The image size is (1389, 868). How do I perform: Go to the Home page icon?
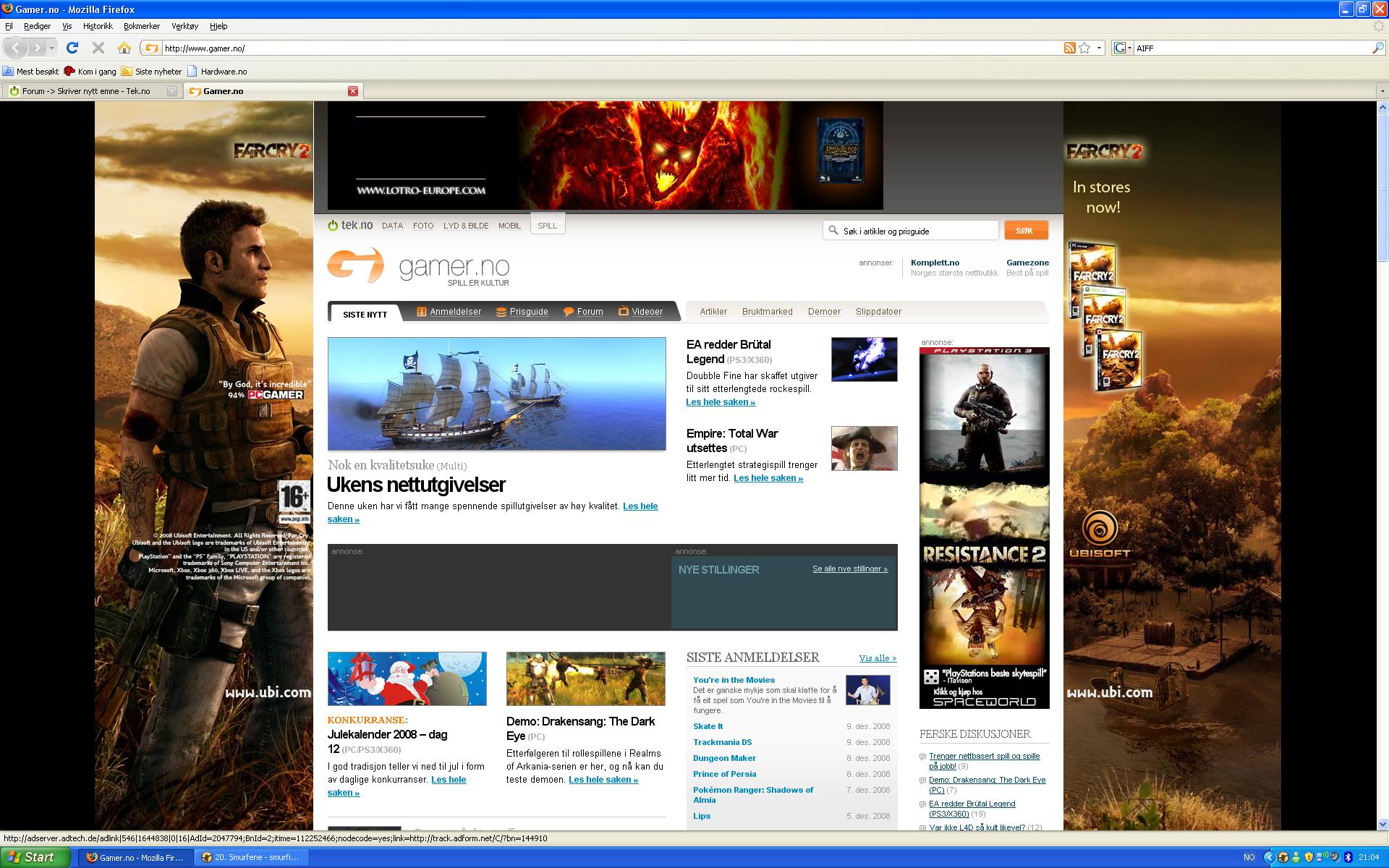pyautogui.click(x=124, y=48)
